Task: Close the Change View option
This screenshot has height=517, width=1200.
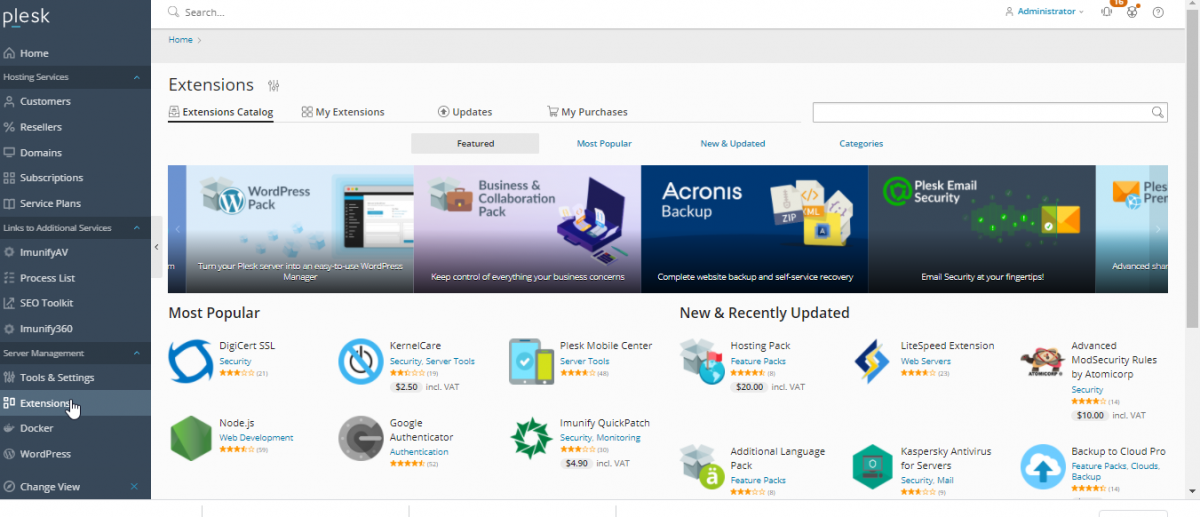Action: (x=134, y=487)
